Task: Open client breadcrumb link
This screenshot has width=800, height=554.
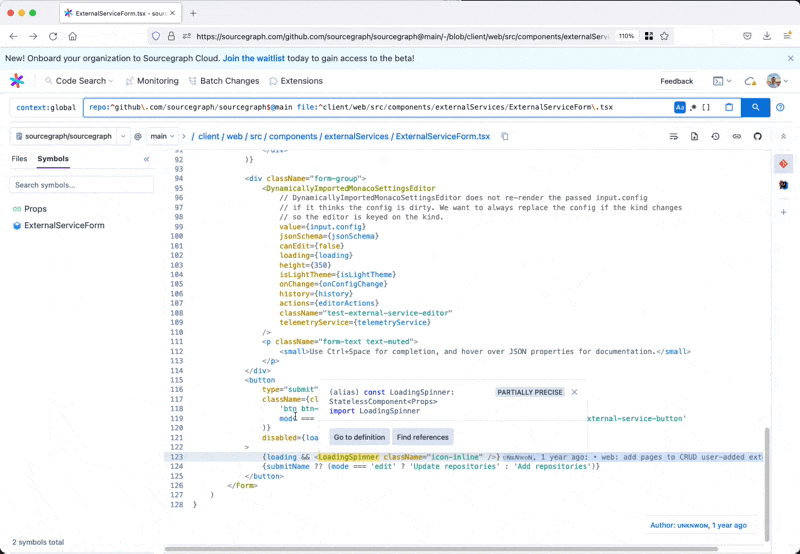Action: 209,136
